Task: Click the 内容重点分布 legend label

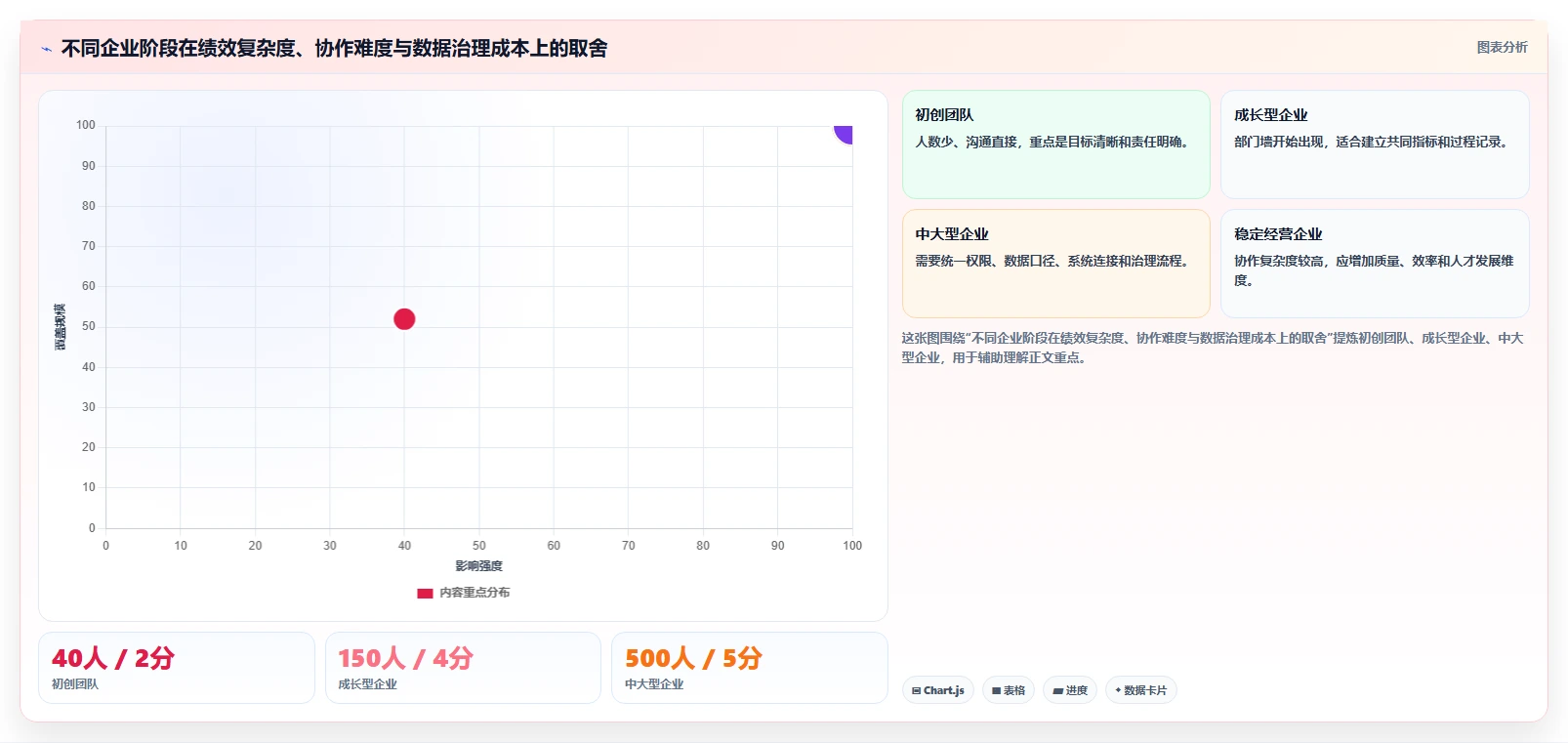Action: (x=475, y=593)
